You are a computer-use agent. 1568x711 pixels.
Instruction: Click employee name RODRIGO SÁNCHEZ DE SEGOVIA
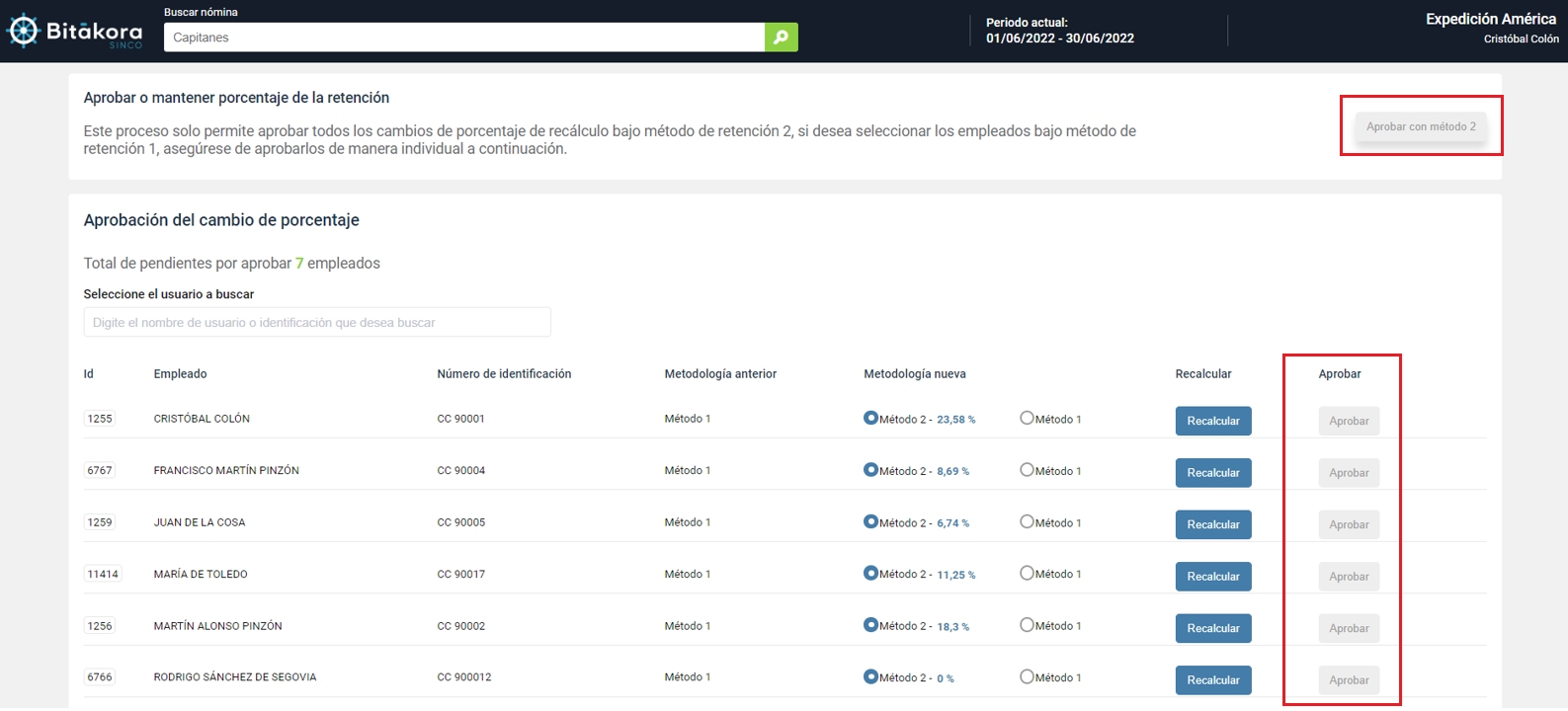tap(235, 677)
